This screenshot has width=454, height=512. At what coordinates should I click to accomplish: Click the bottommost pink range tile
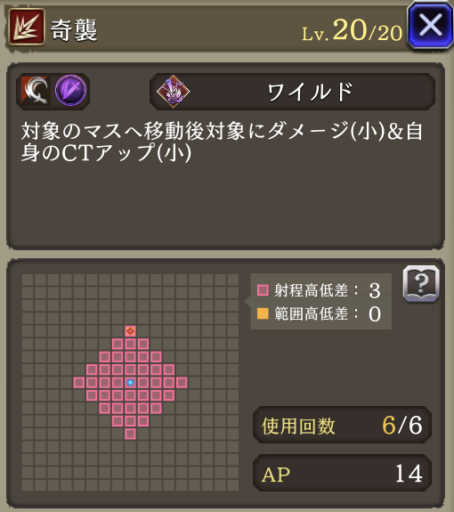point(130,434)
